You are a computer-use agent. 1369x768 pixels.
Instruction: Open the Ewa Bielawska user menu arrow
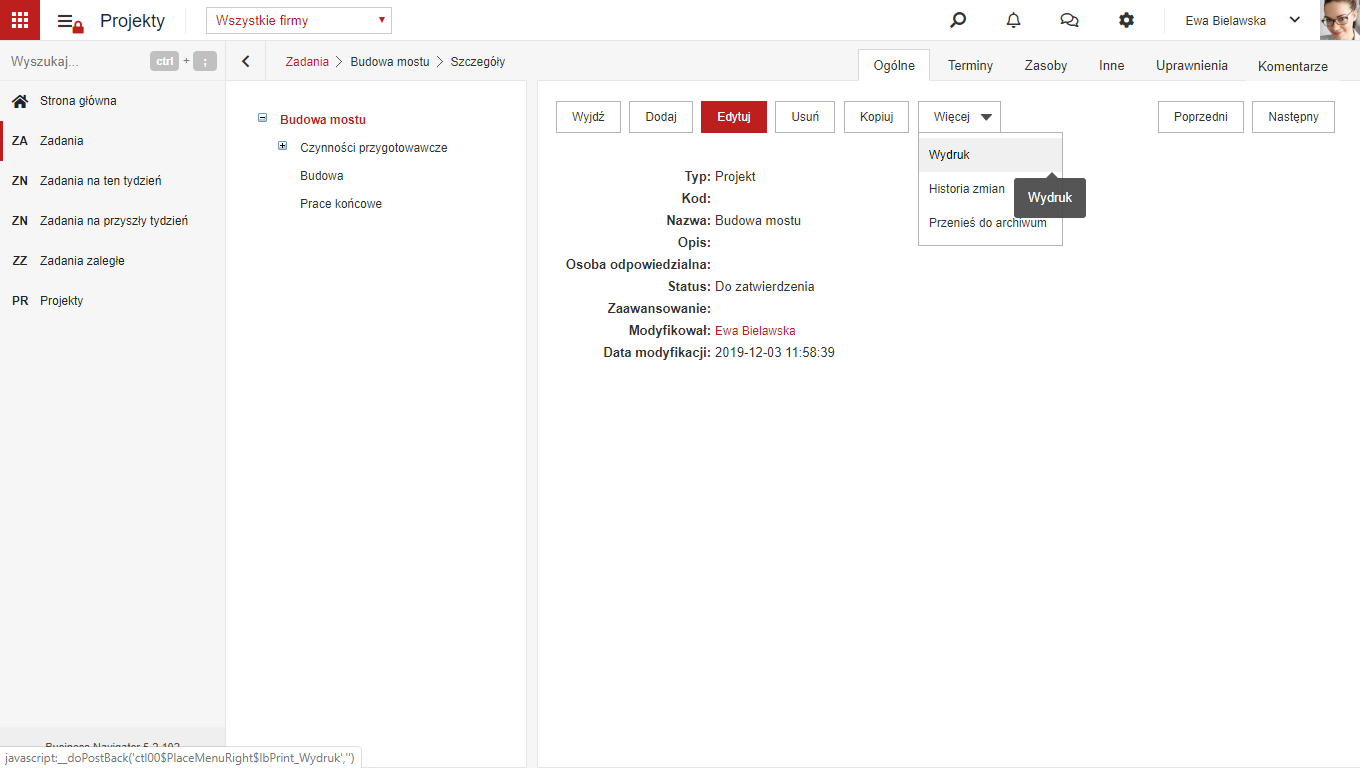[1295, 20]
